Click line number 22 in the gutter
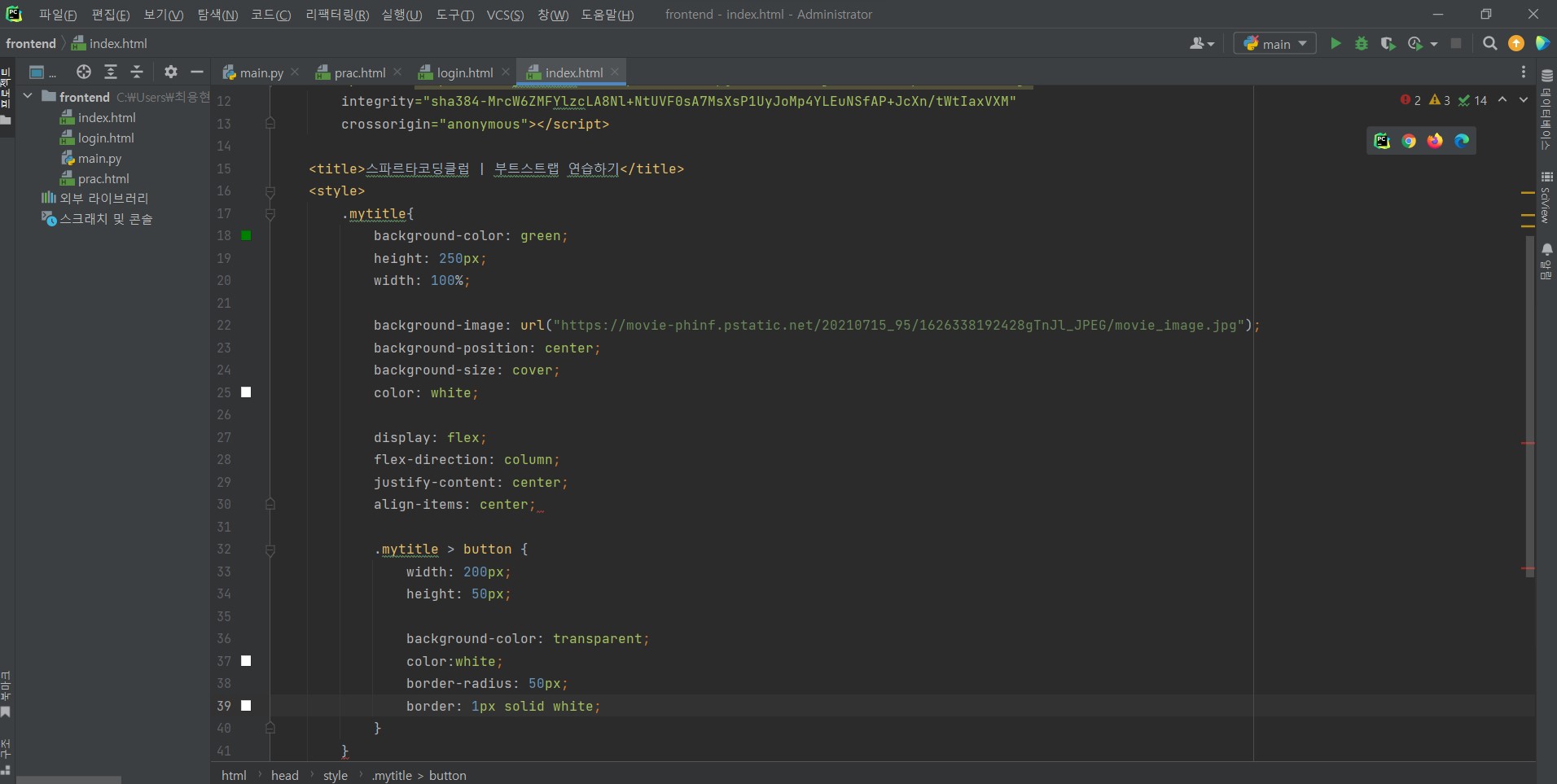The image size is (1557, 784). pos(224,326)
